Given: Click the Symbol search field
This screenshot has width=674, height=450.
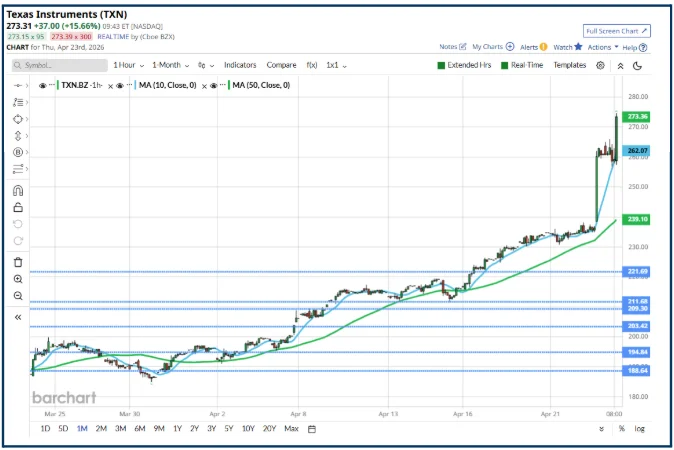Looking at the screenshot, I should (60, 65).
